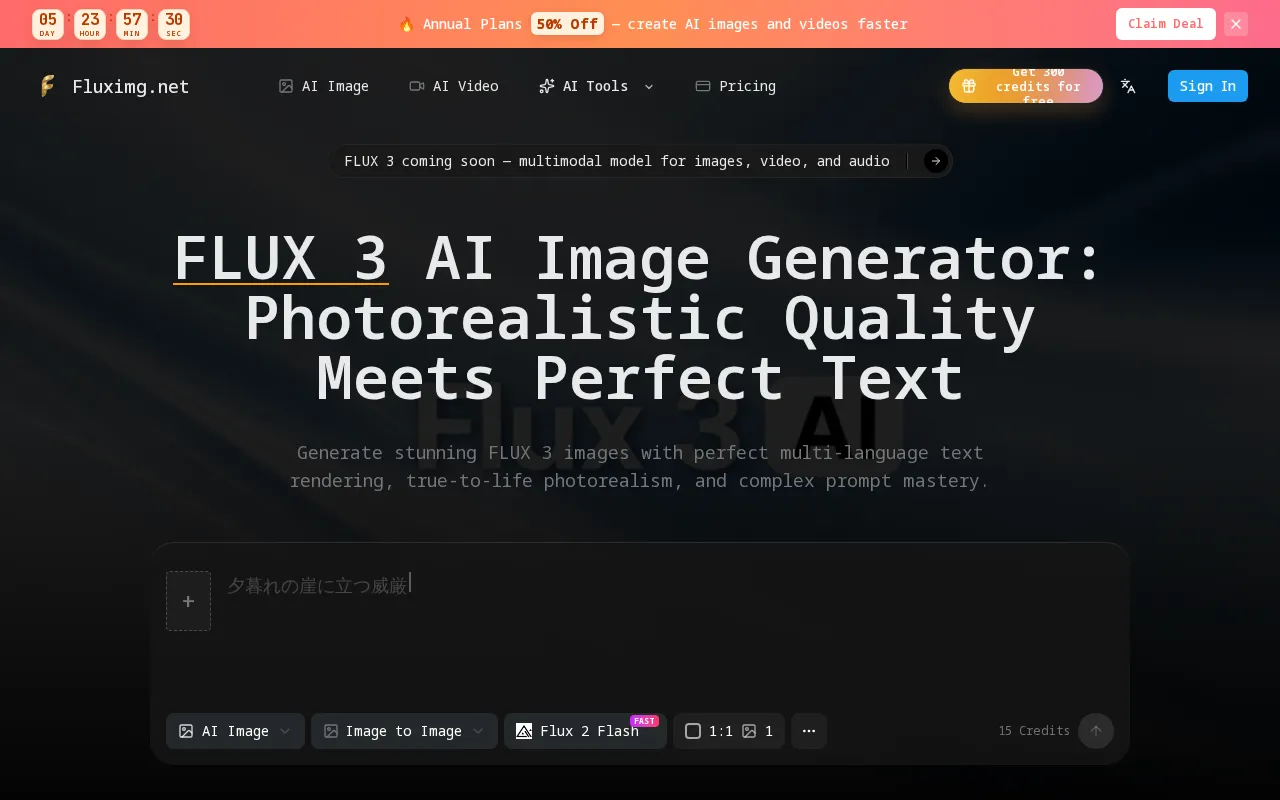
Task: Open the language translate icon
Action: 1128,86
